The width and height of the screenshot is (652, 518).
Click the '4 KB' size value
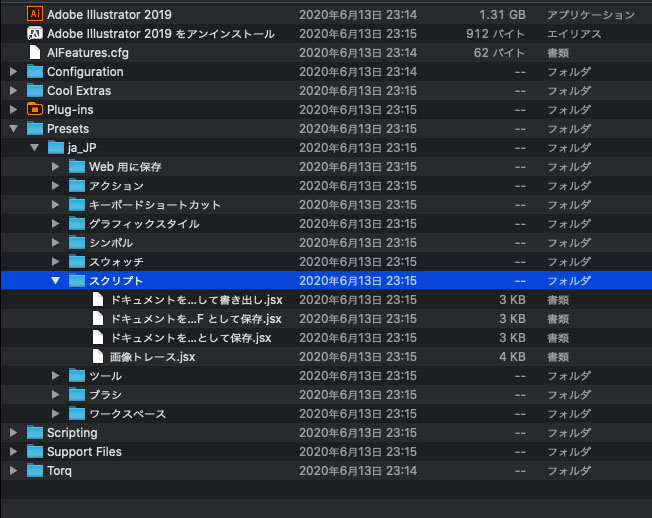512,357
